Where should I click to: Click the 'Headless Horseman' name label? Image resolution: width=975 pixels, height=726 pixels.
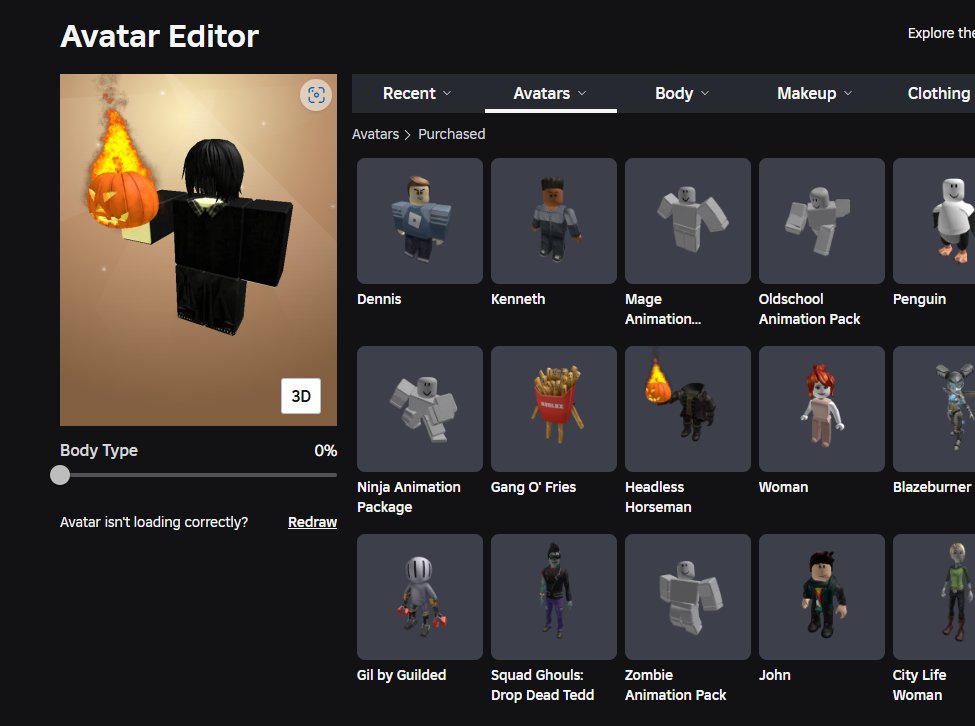tap(658, 497)
